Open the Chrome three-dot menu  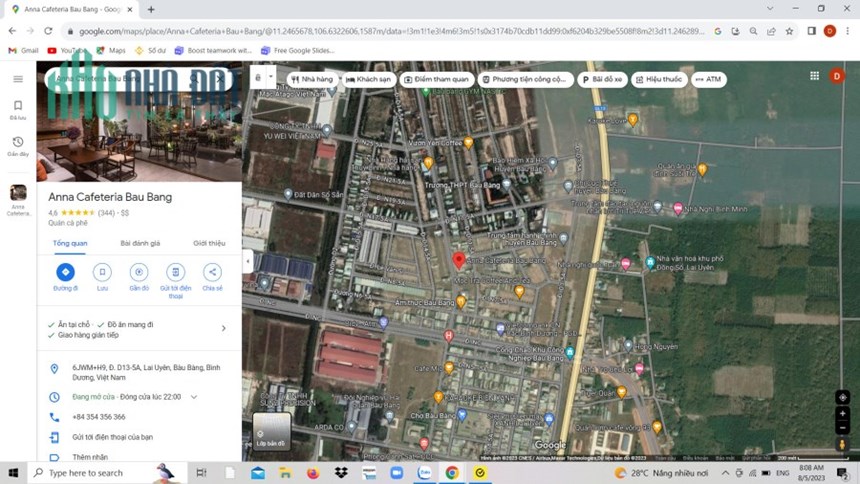(x=847, y=31)
